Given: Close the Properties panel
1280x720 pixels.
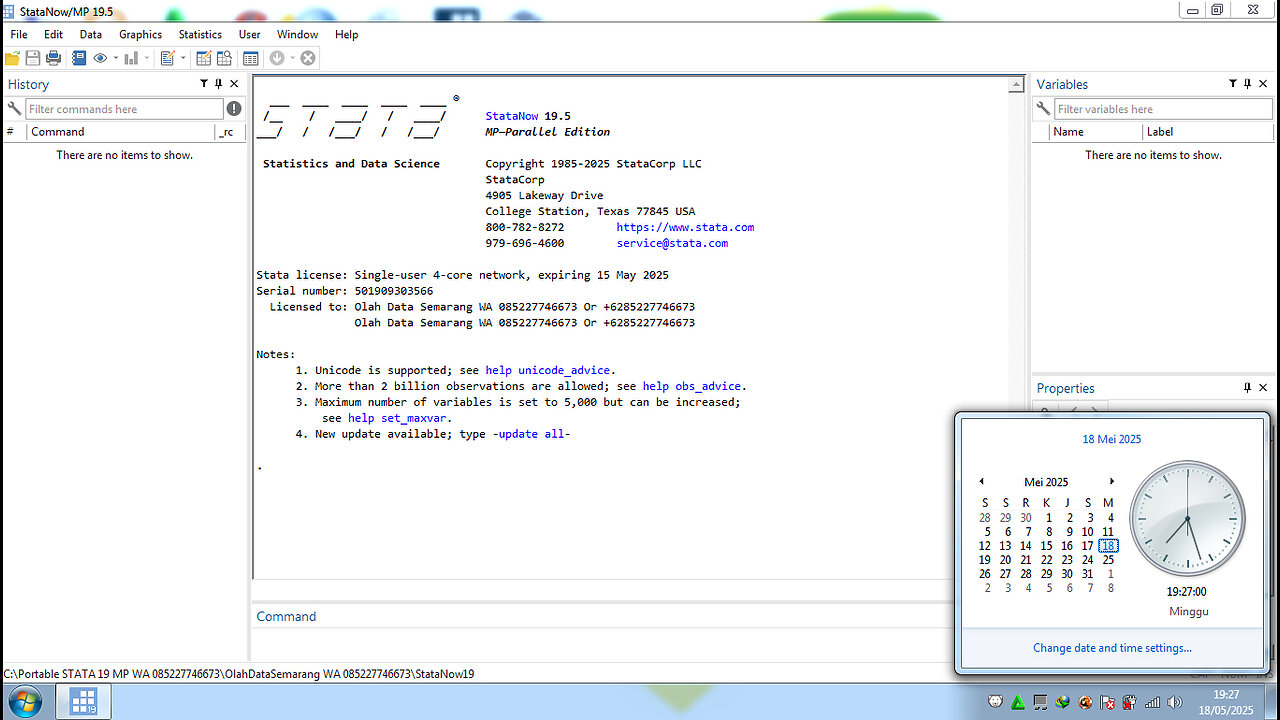Looking at the screenshot, I should coord(1263,388).
